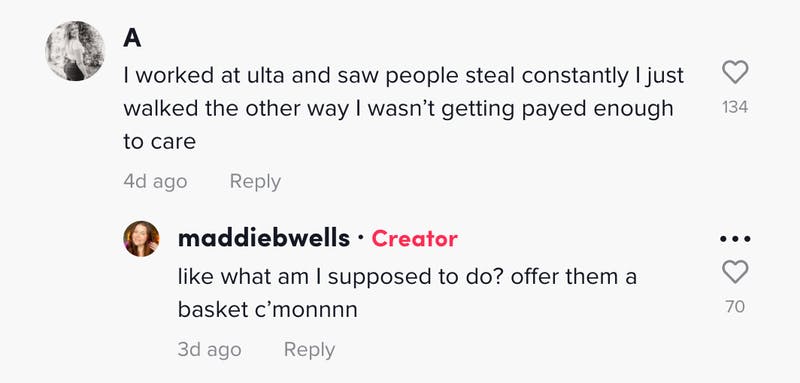Click the "4d ago" timestamp

(155, 182)
